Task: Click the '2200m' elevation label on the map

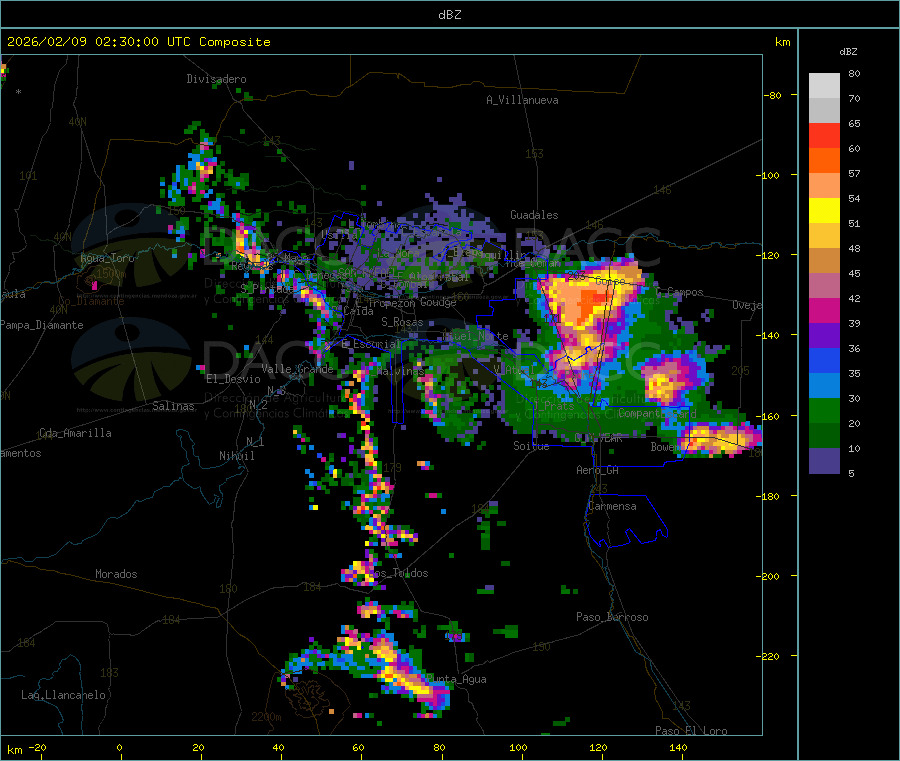Action: pyautogui.click(x=266, y=717)
